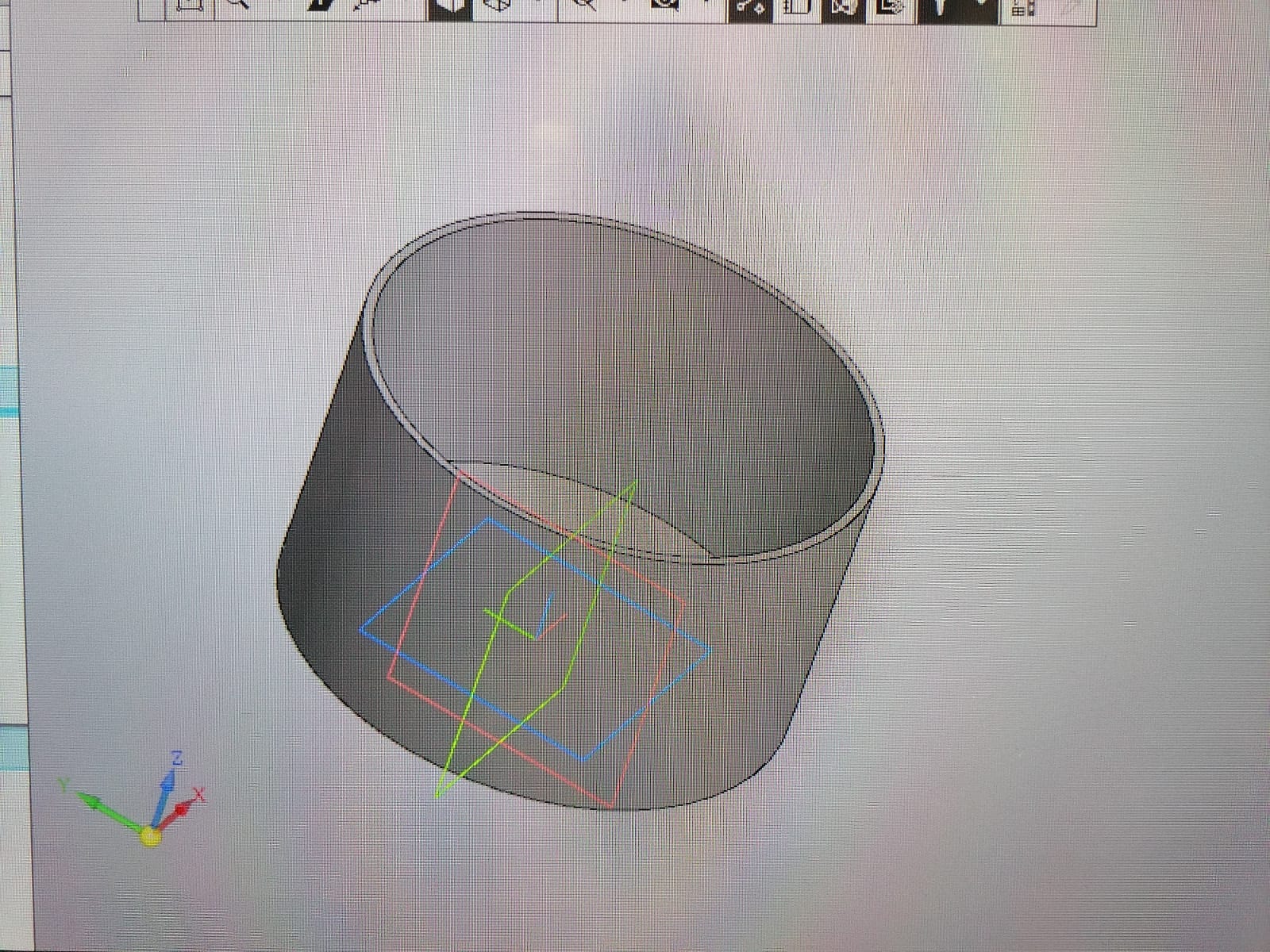The height and width of the screenshot is (952, 1270).
Task: Click the yellow origin sphere of the triad
Action: point(150,835)
